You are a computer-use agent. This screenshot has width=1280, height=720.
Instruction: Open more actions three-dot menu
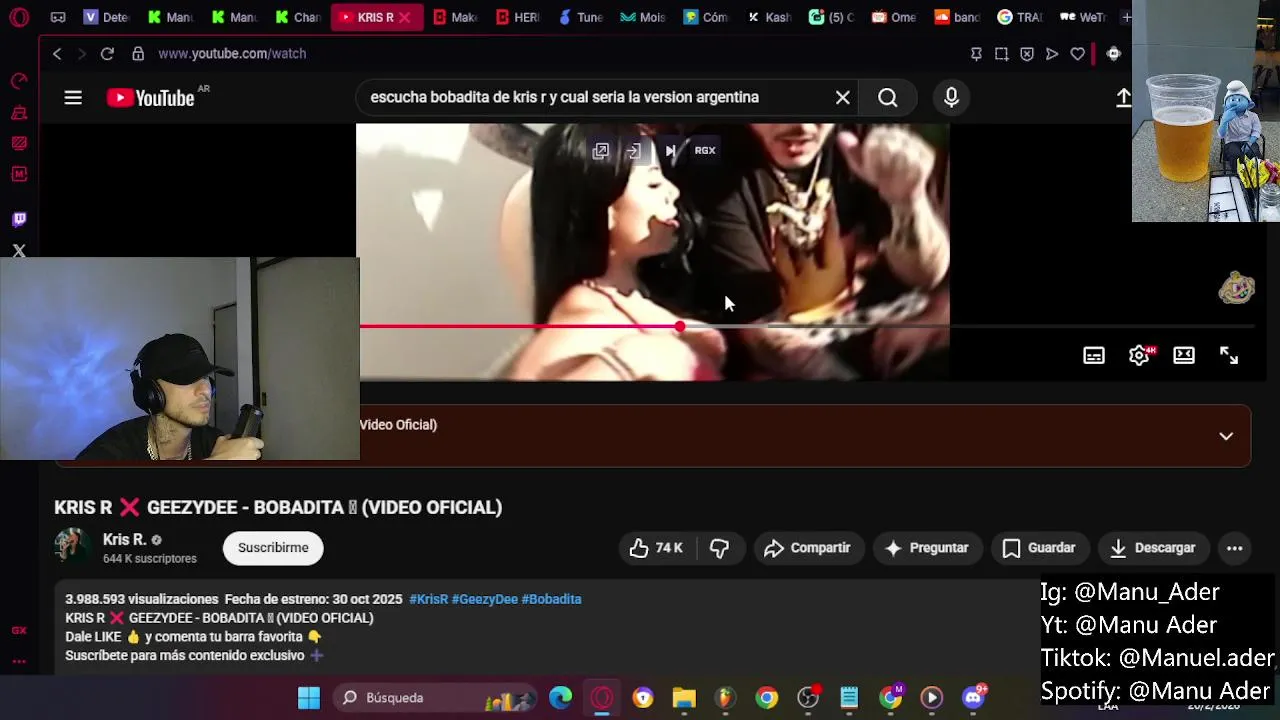click(x=1235, y=548)
